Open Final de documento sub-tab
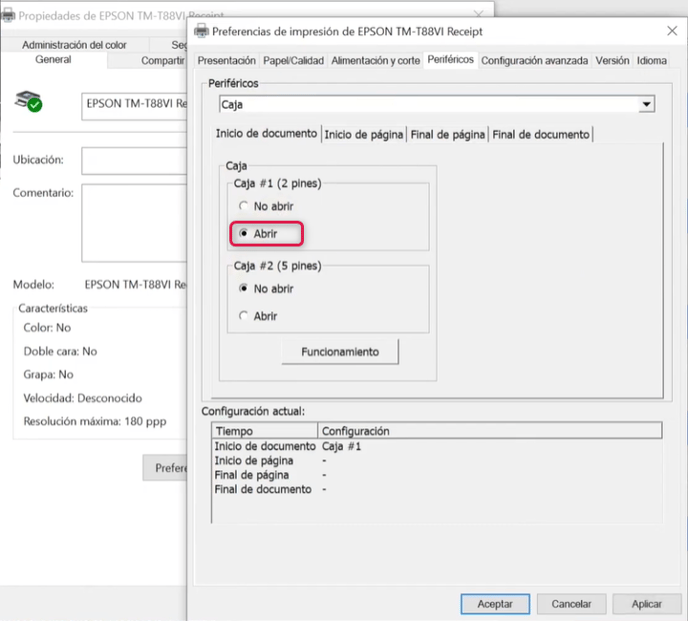Screen dimensions: 688x621 (x=541, y=134)
